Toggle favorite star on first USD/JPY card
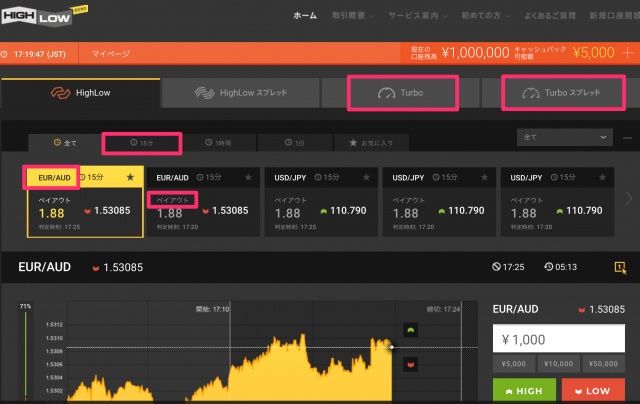 (x=366, y=177)
